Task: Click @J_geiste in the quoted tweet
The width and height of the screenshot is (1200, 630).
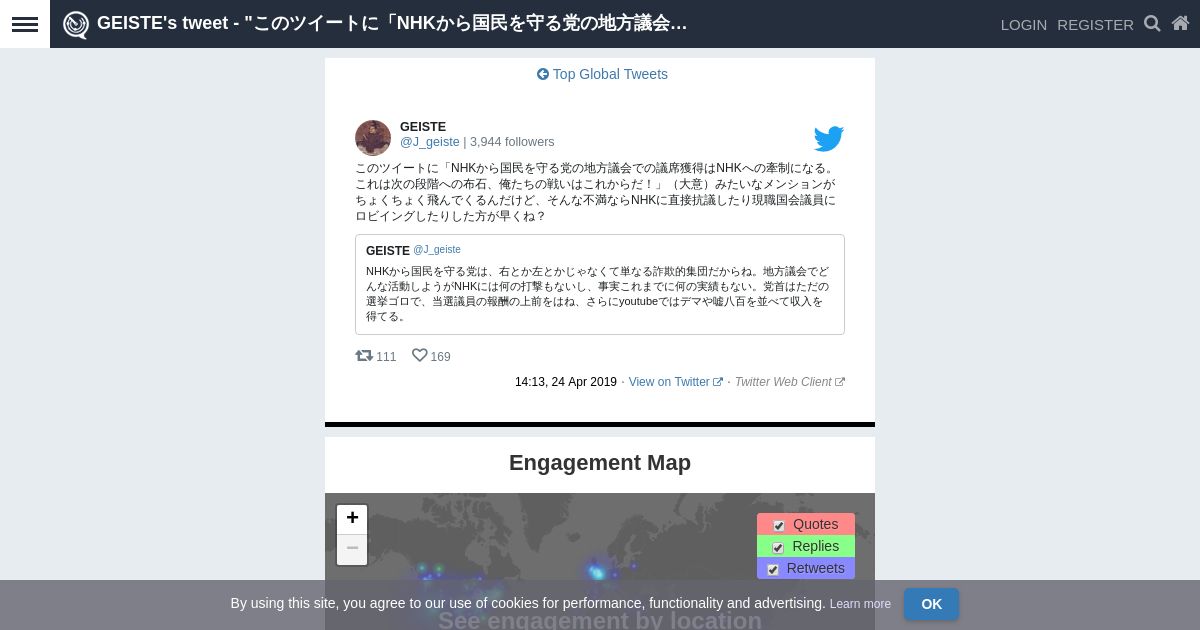Action: (437, 250)
